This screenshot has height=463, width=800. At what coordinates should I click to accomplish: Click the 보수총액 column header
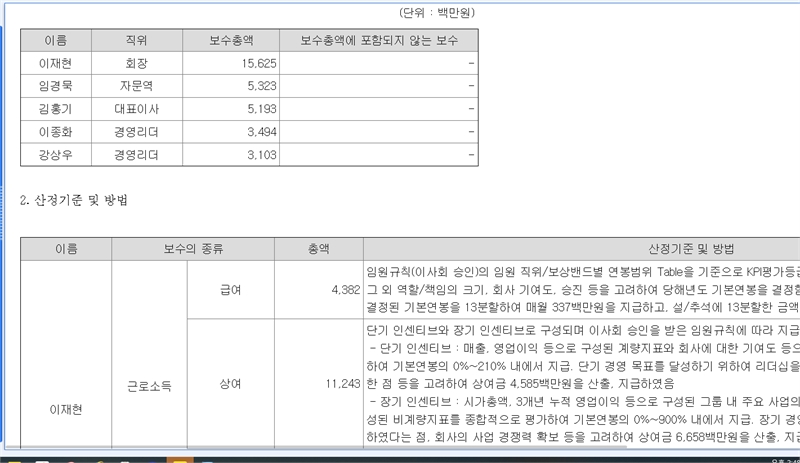(x=230, y=41)
